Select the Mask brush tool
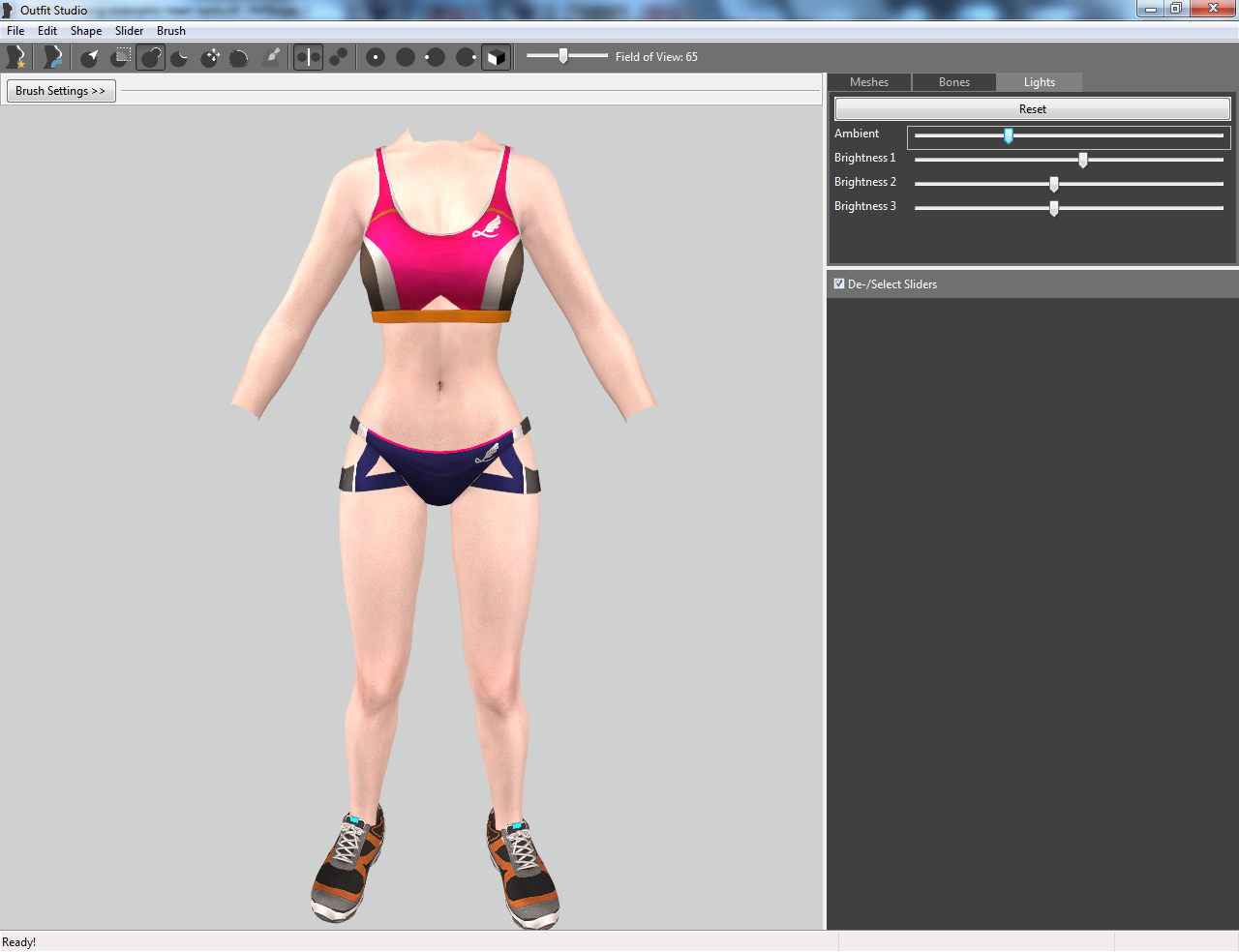This screenshot has height=952, width=1239. (121, 57)
